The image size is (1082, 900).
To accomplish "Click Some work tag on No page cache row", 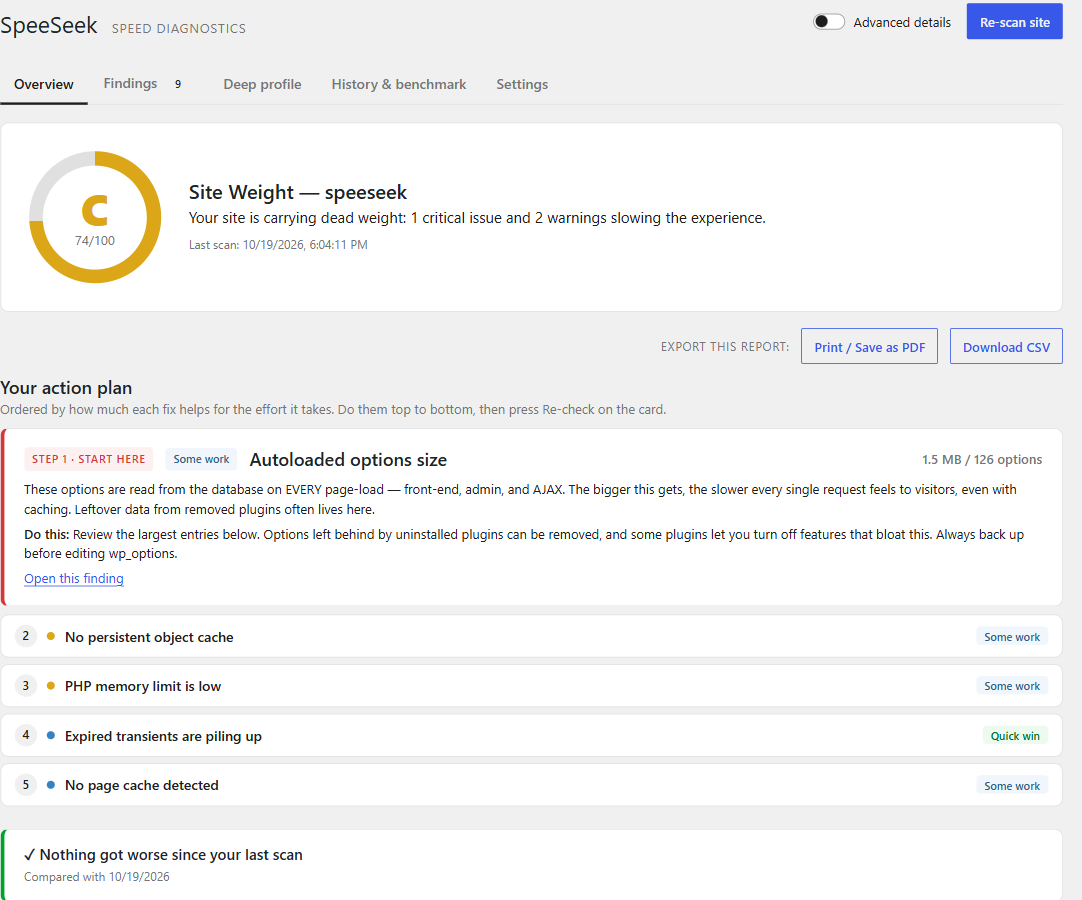I will 1012,785.
